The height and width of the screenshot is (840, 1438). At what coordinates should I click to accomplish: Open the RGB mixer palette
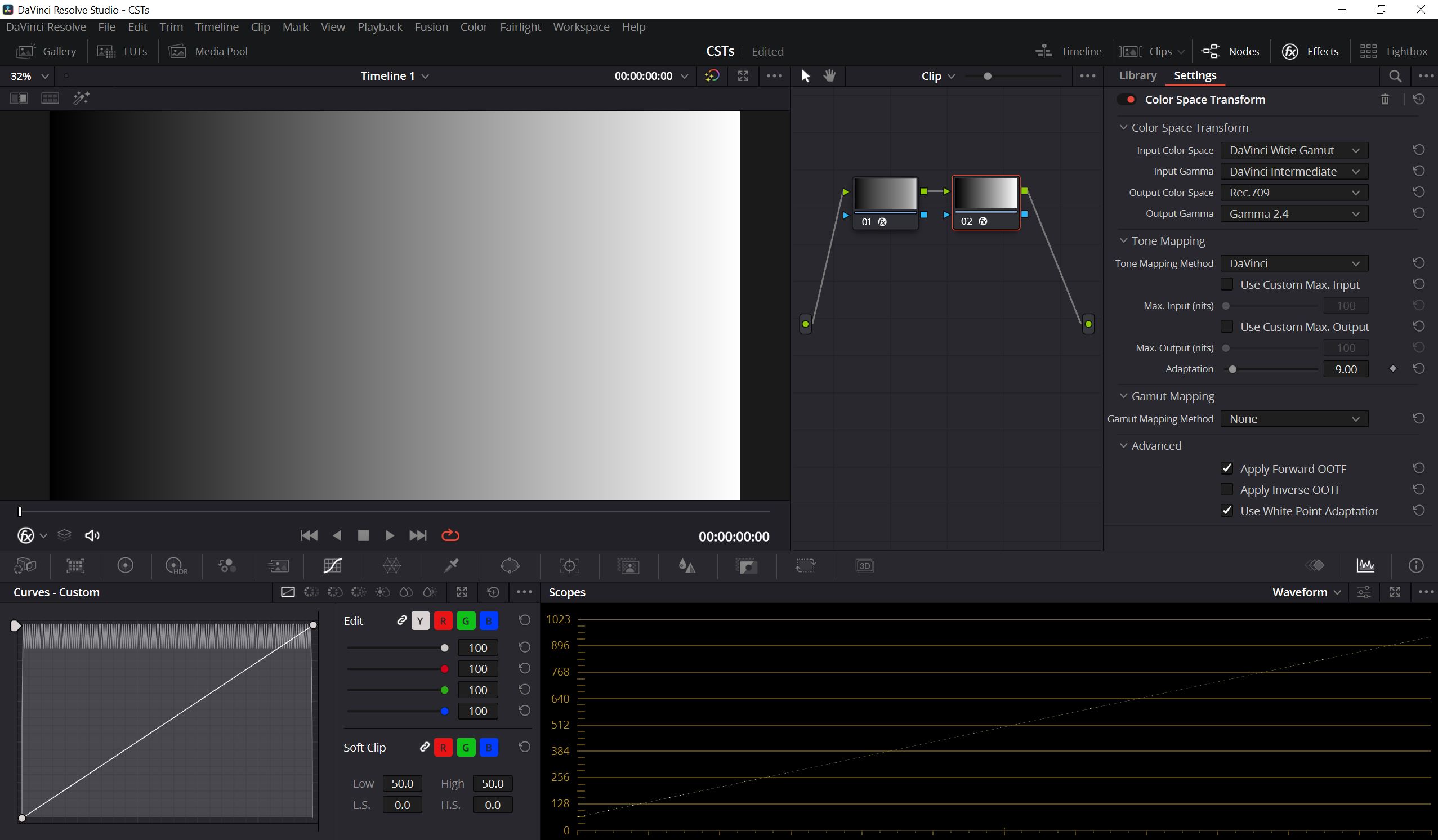coord(226,565)
